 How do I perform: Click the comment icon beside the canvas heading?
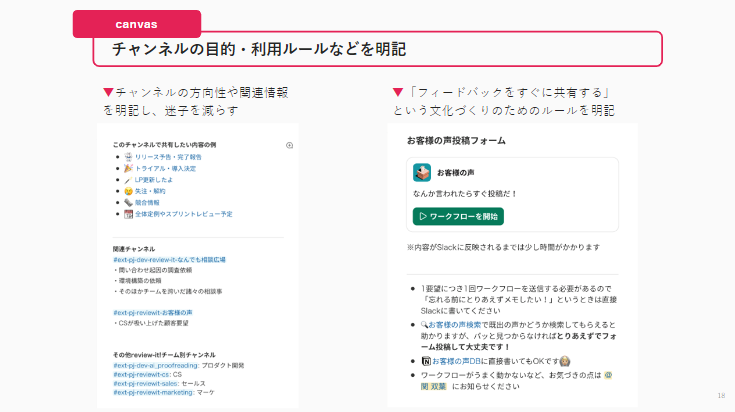tap(289, 145)
